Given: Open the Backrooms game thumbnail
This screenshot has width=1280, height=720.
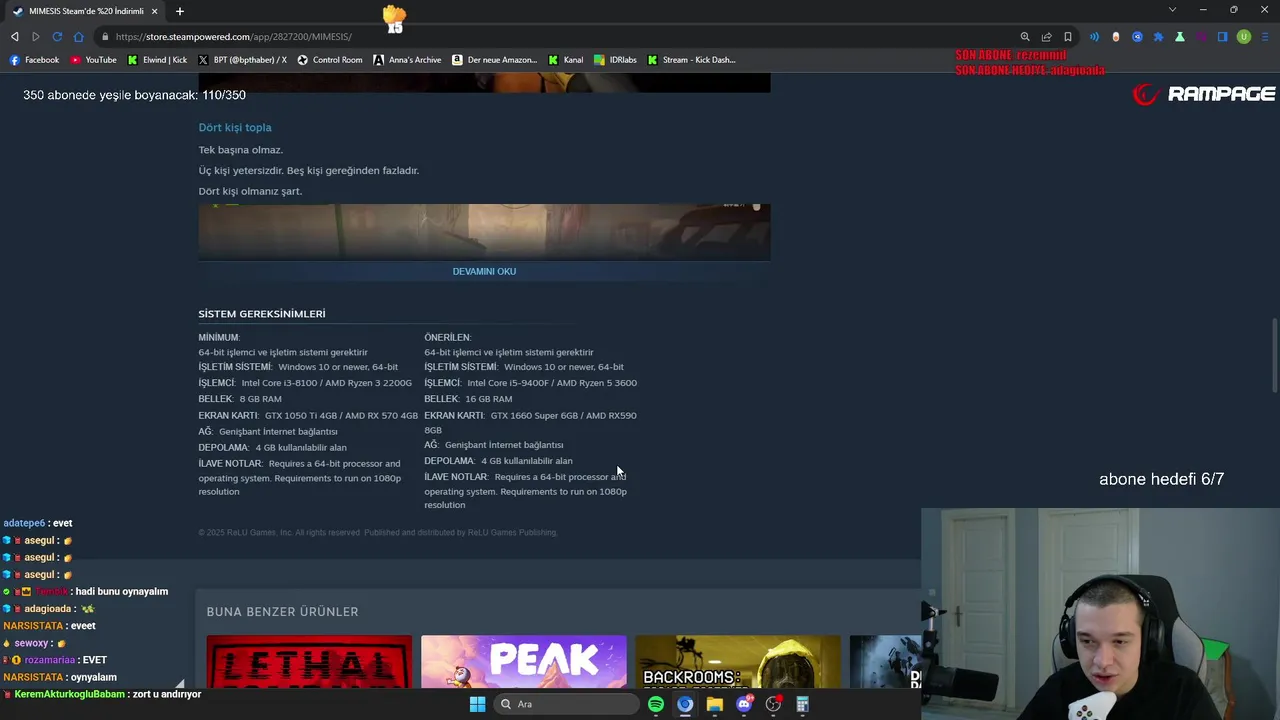Looking at the screenshot, I should click(738, 662).
